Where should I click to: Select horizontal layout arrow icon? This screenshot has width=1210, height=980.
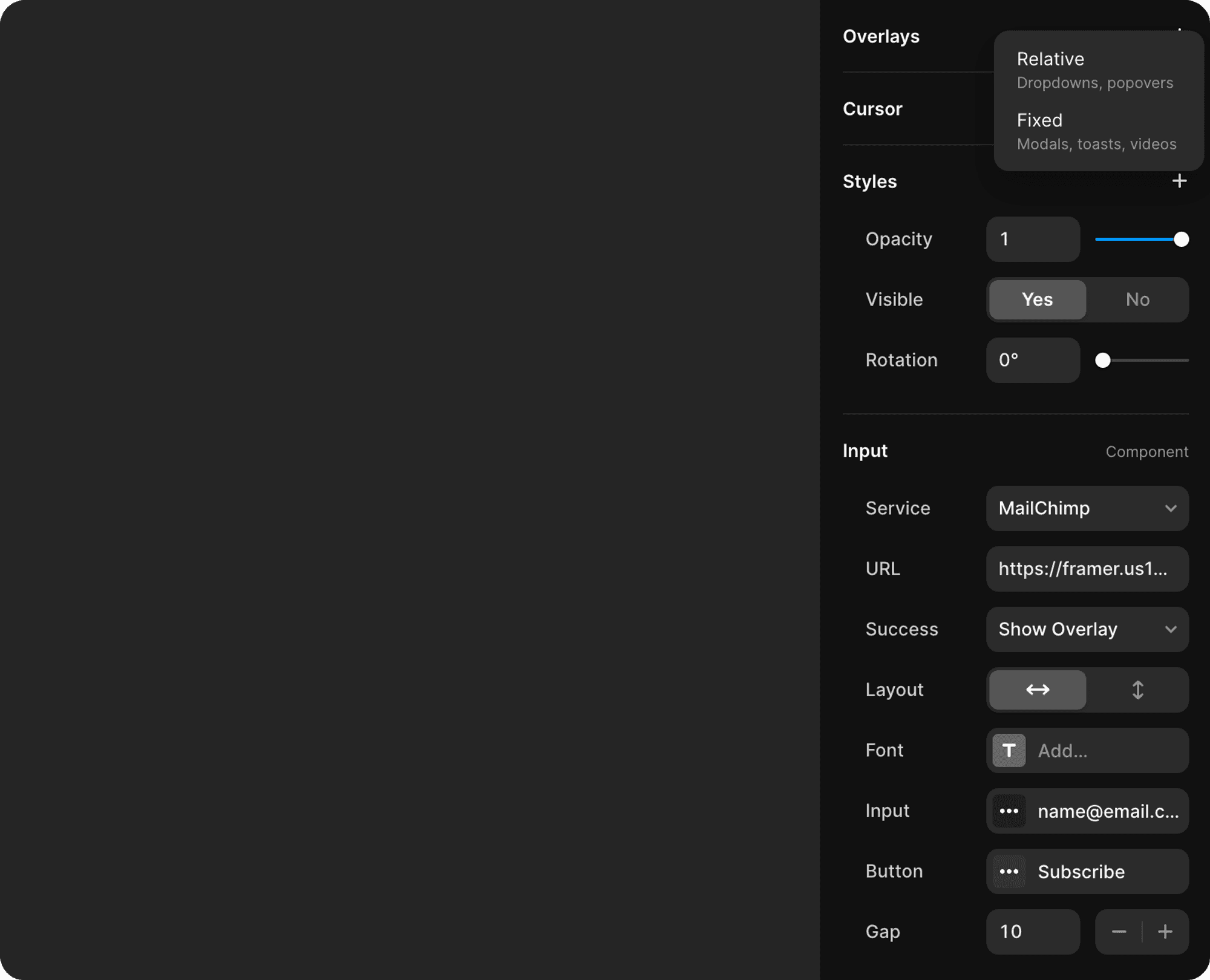point(1038,690)
